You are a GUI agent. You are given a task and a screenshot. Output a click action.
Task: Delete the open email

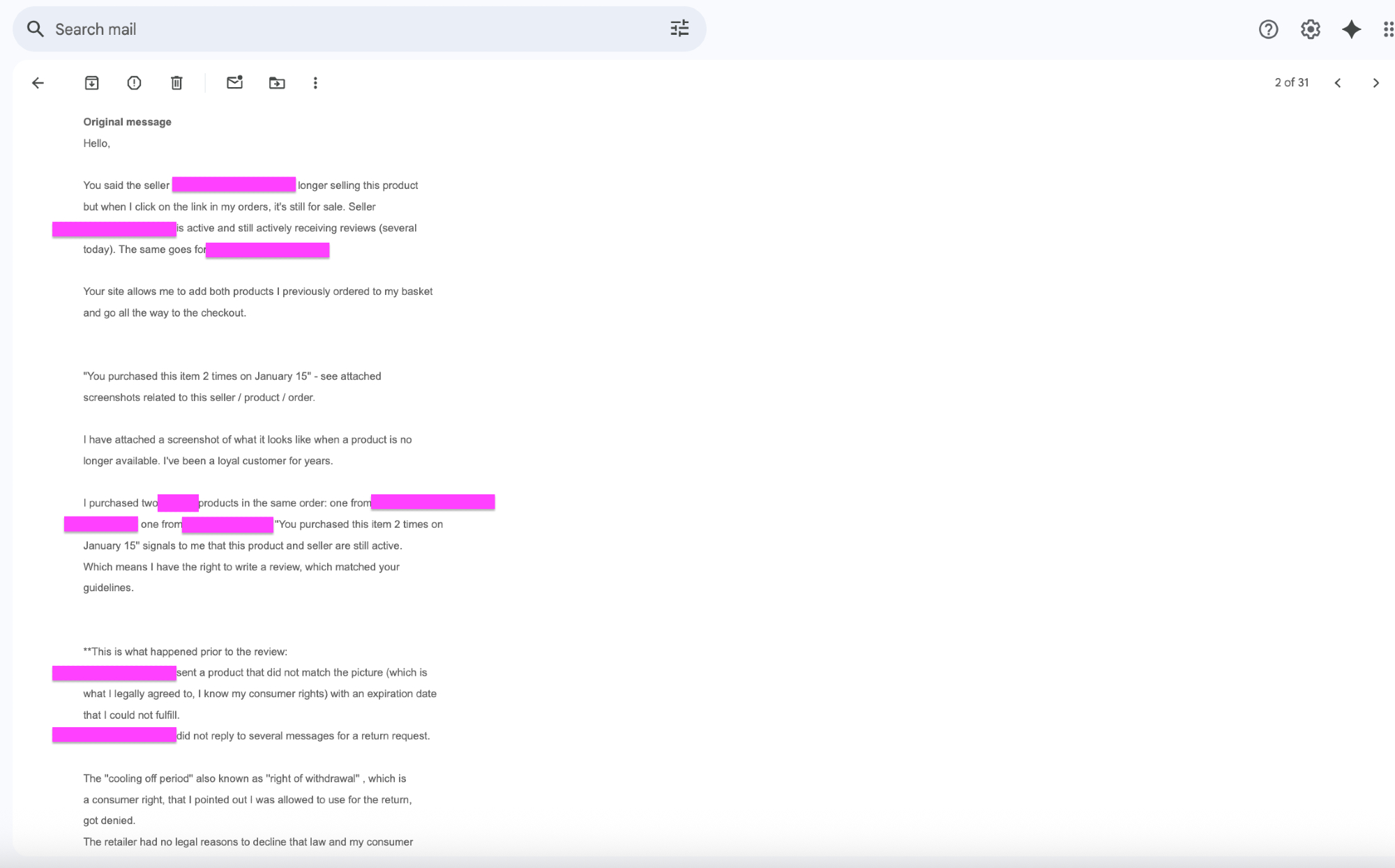point(176,83)
